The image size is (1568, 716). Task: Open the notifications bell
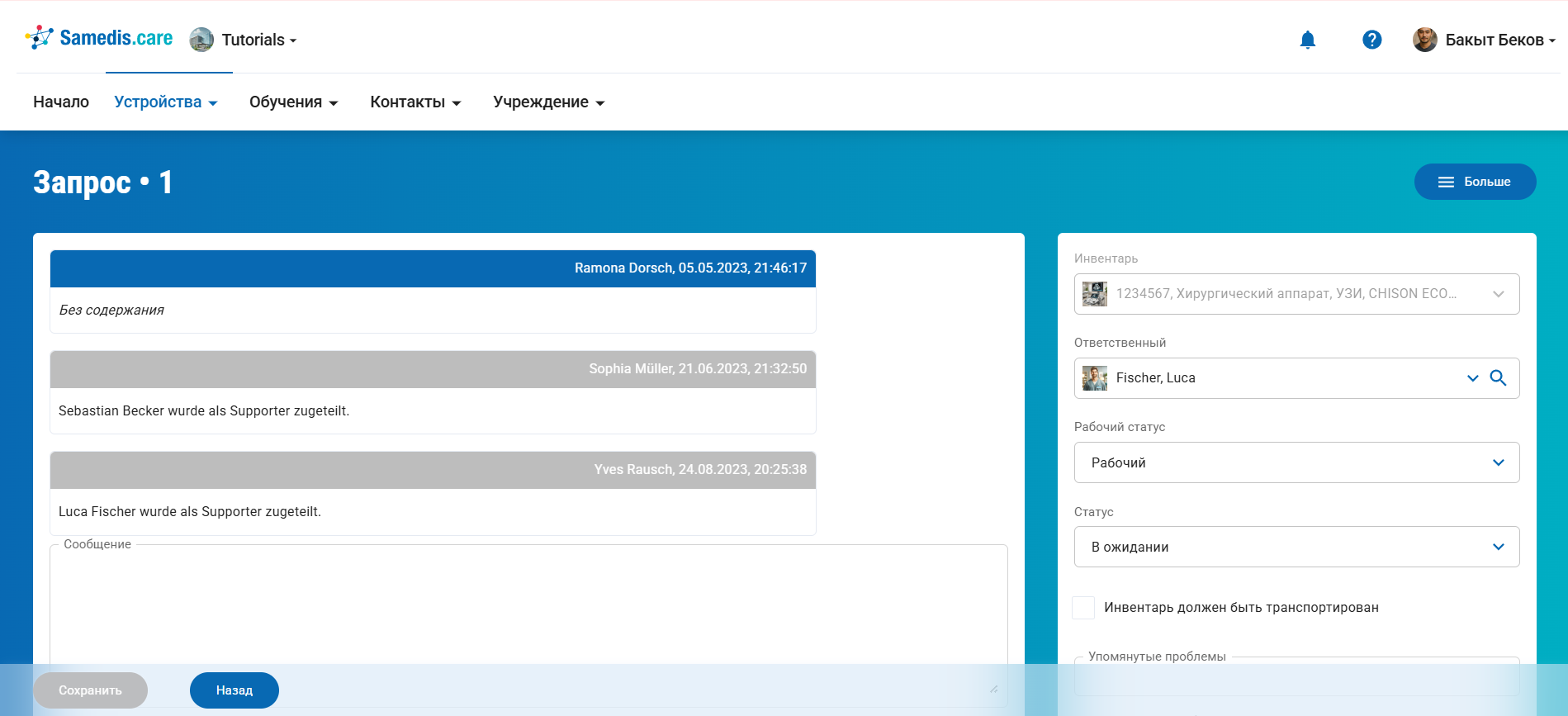tap(1307, 40)
